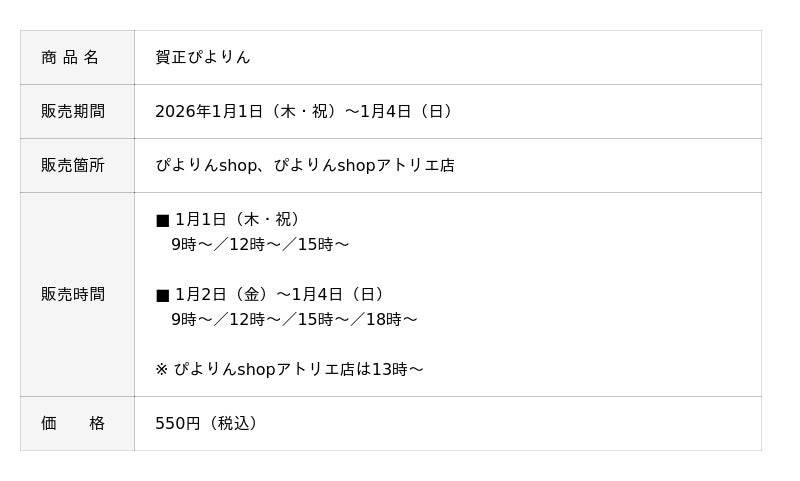This screenshot has height=481, width=800.
Task: Click the 550円 price value
Action: click(178, 423)
